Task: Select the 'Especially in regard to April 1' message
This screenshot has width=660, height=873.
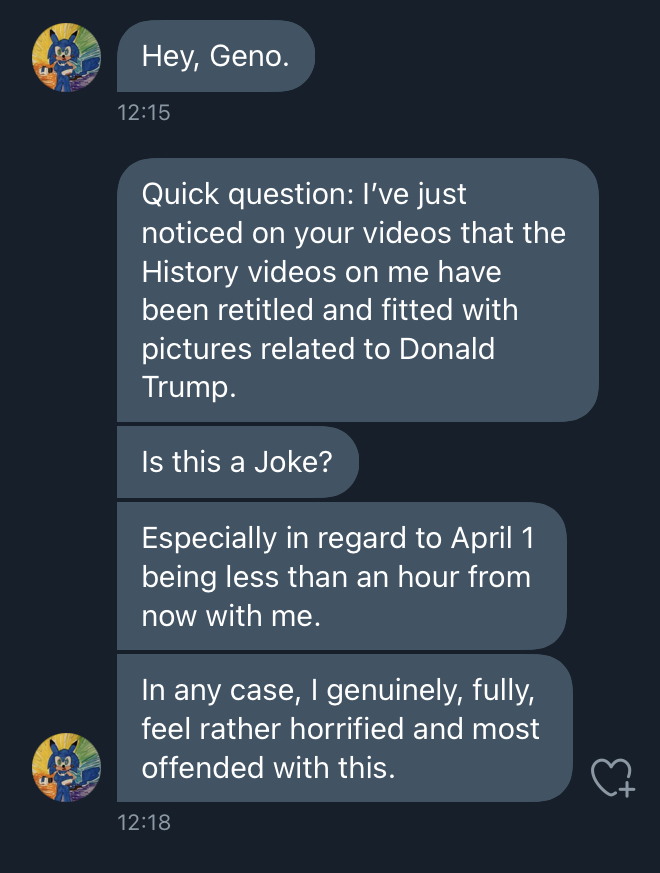Action: click(341, 576)
